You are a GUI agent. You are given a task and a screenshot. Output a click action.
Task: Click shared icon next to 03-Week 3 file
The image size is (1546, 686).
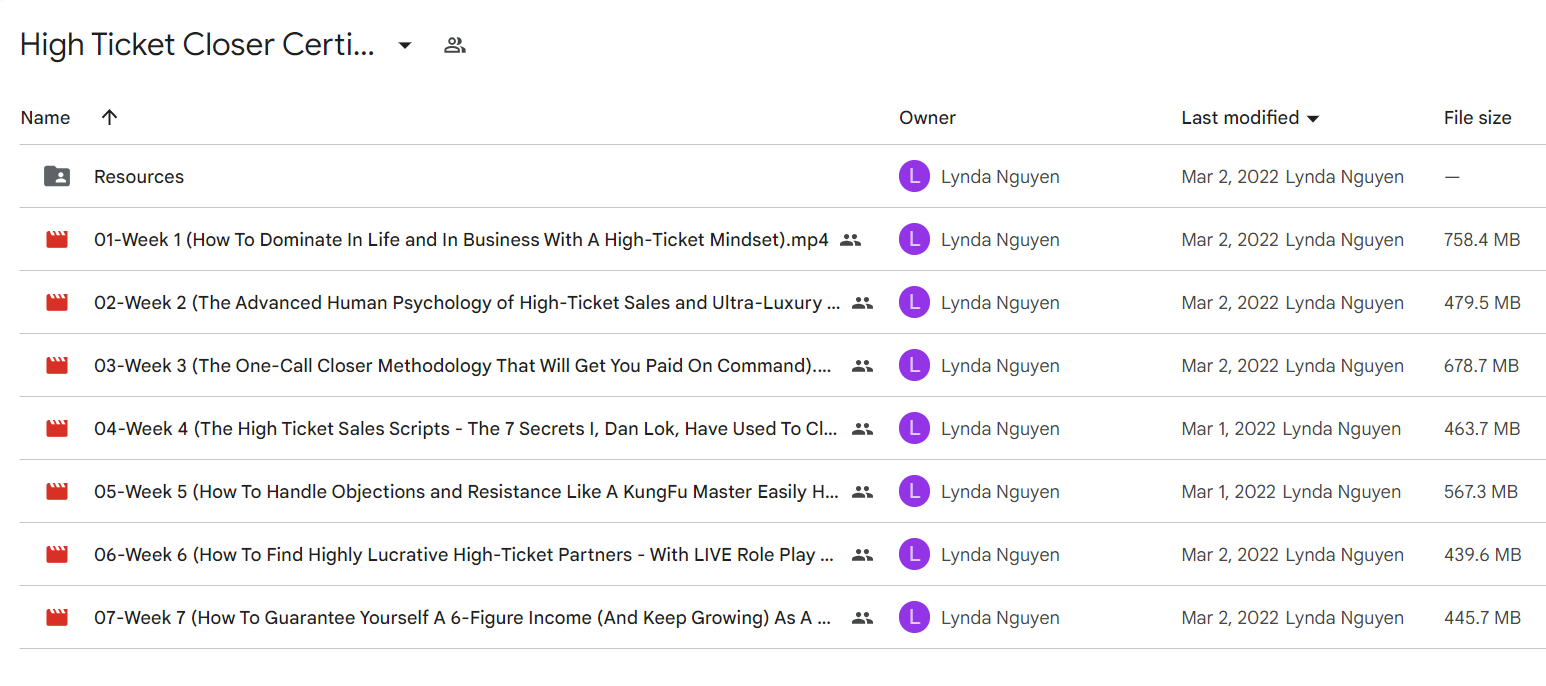coord(862,366)
